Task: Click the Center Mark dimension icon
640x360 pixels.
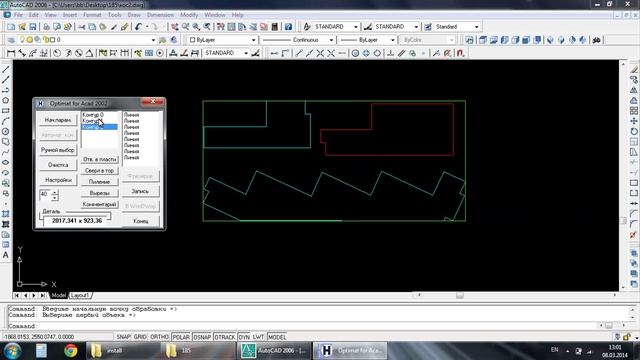Action: pyautogui.click(x=160, y=53)
